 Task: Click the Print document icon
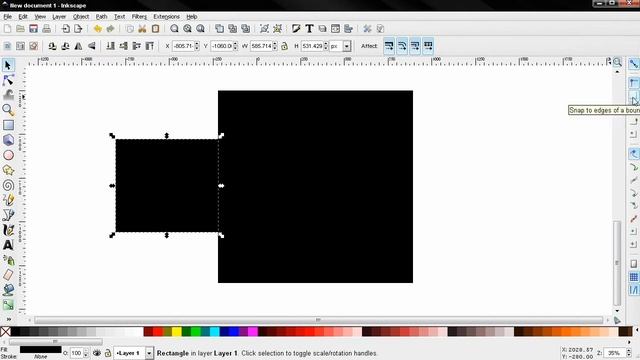[x=47, y=29]
